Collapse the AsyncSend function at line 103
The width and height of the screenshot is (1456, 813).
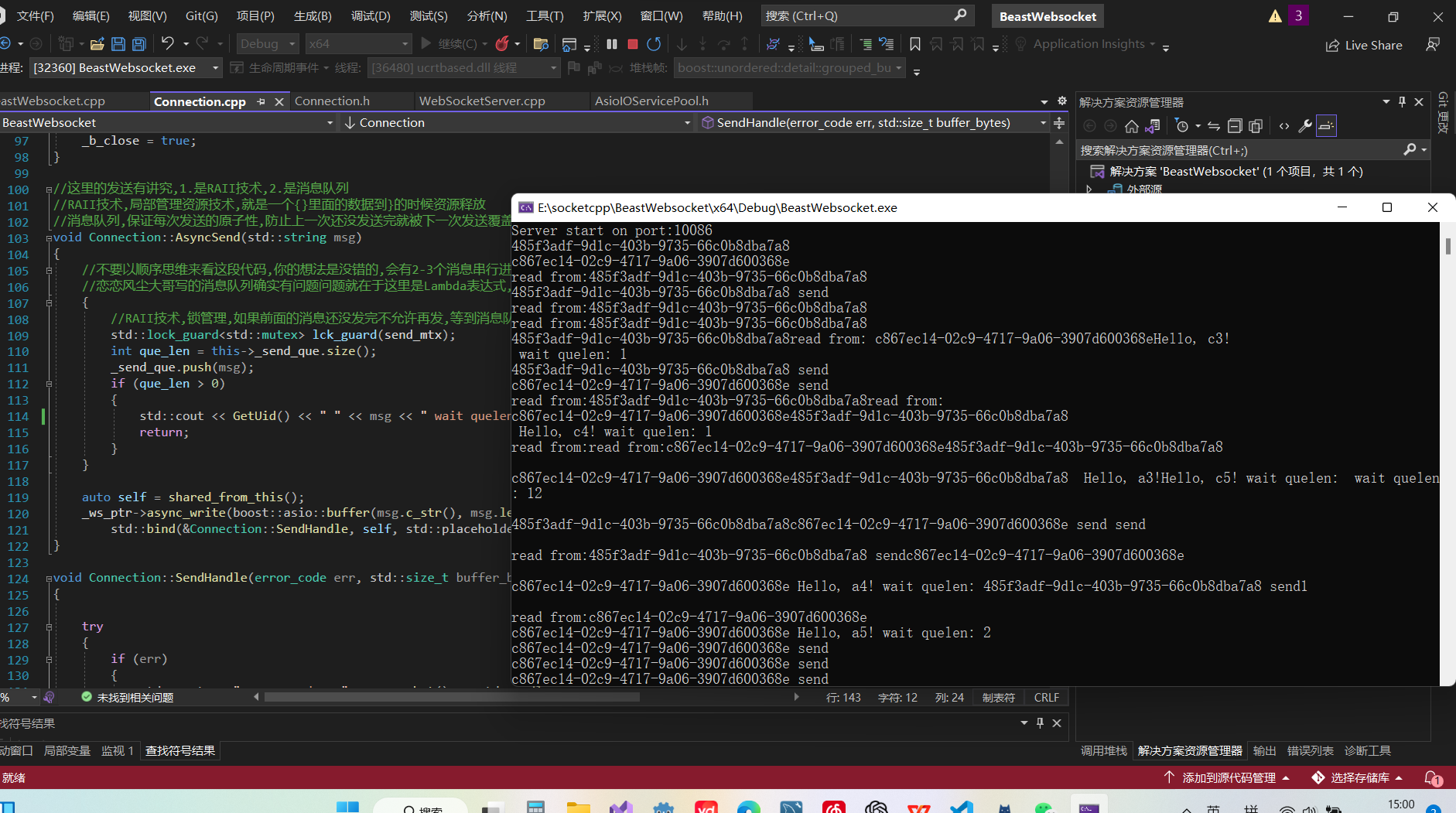49,238
